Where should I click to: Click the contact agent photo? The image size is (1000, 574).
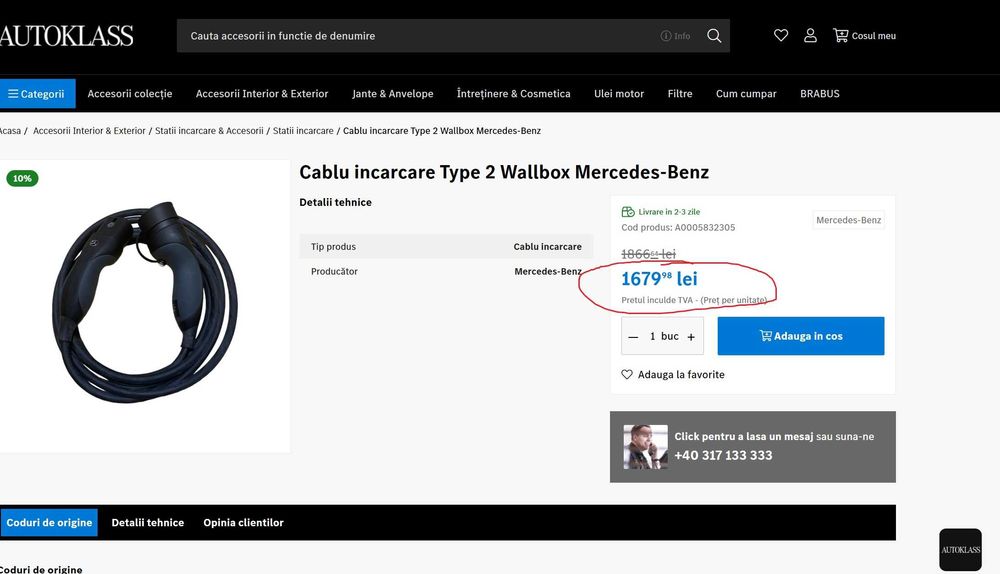point(645,447)
